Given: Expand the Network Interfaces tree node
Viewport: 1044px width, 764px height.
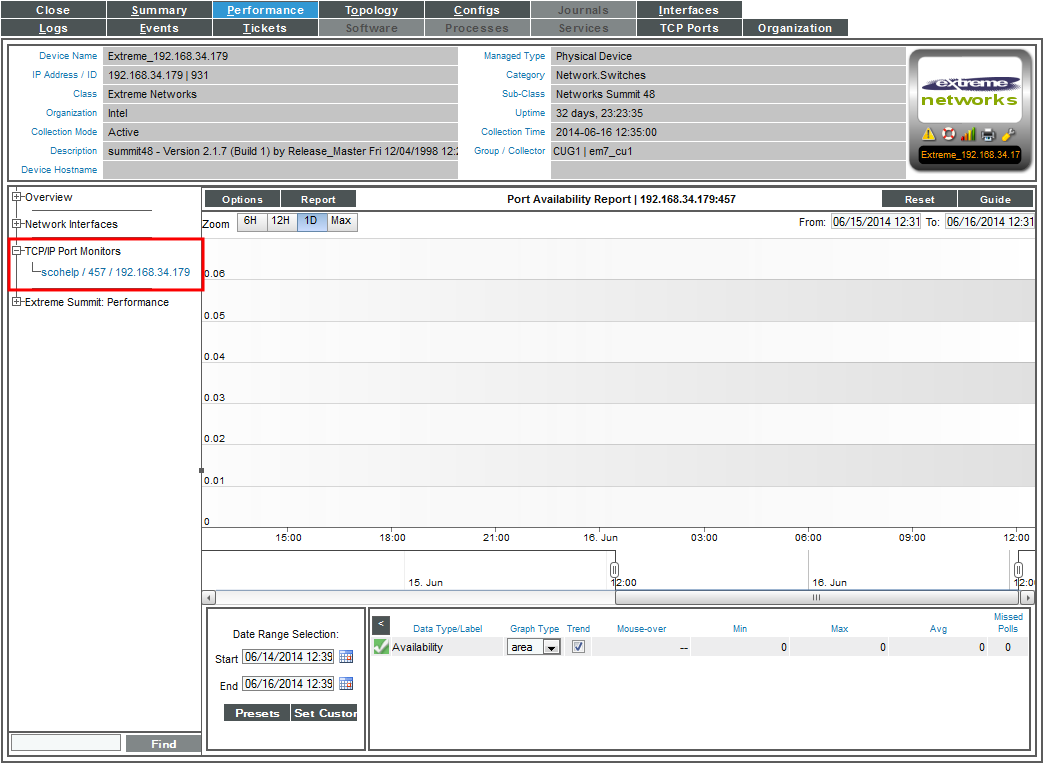Looking at the screenshot, I should 17,224.
